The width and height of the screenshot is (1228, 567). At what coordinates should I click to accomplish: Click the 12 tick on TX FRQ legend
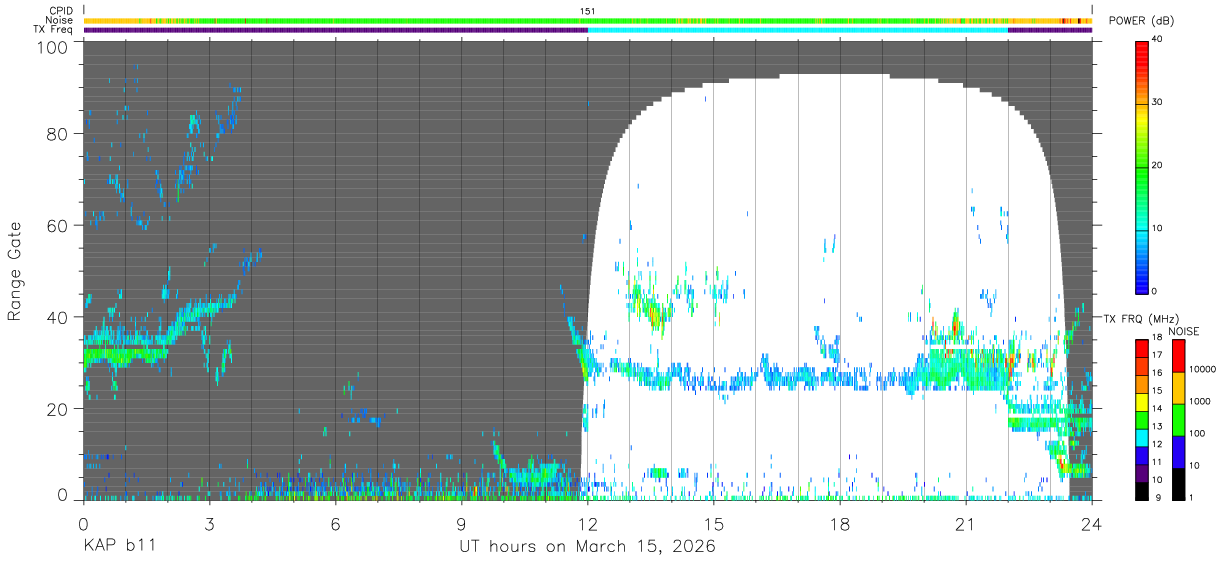pyautogui.click(x=1156, y=444)
